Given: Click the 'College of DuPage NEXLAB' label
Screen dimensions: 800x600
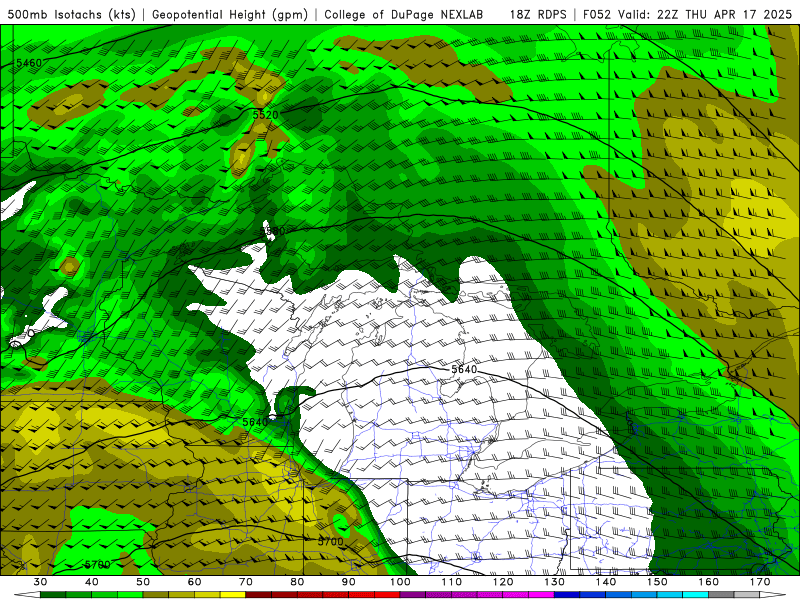Looking at the screenshot, I should tap(404, 15).
